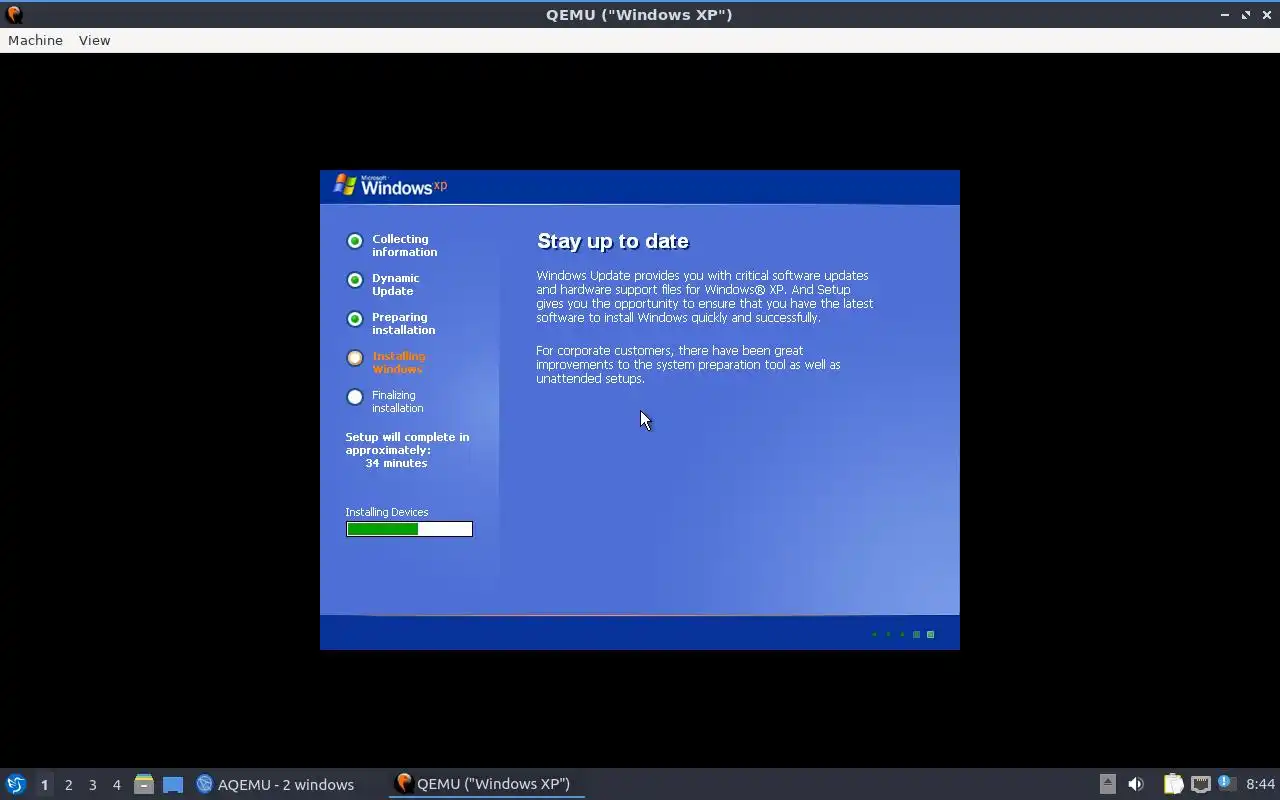Maximize the QEMU window
Viewport: 1280px width, 800px height.
pyautogui.click(x=1246, y=15)
